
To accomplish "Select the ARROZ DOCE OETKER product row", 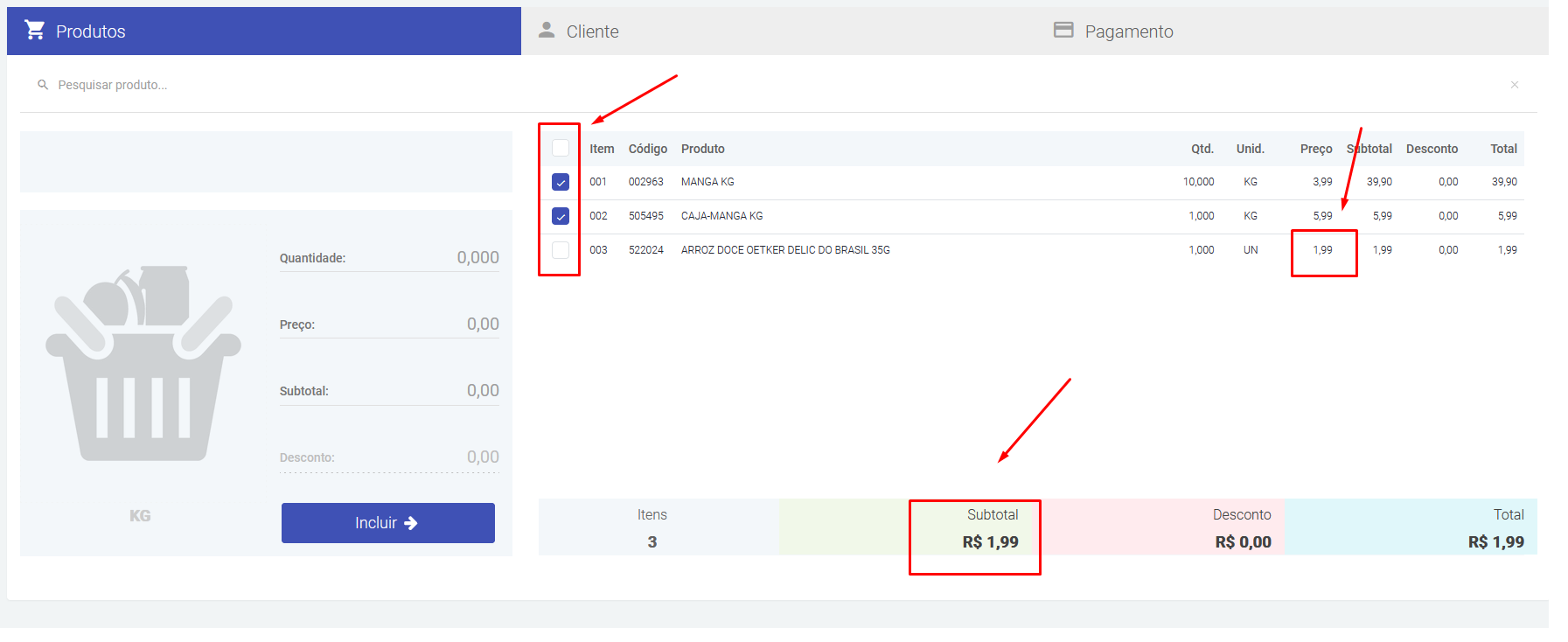I will coord(785,250).
